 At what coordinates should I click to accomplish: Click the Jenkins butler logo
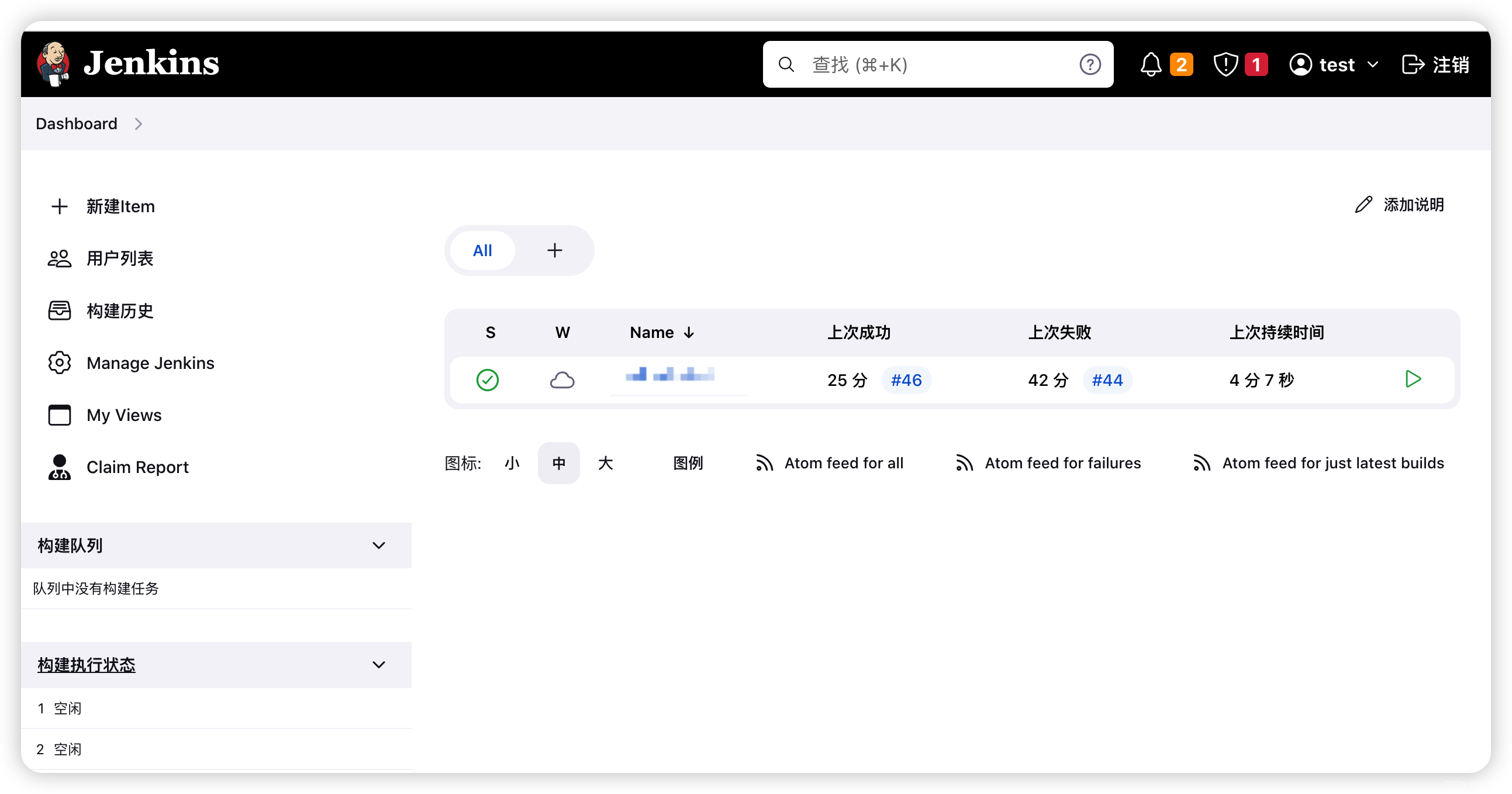[53, 64]
